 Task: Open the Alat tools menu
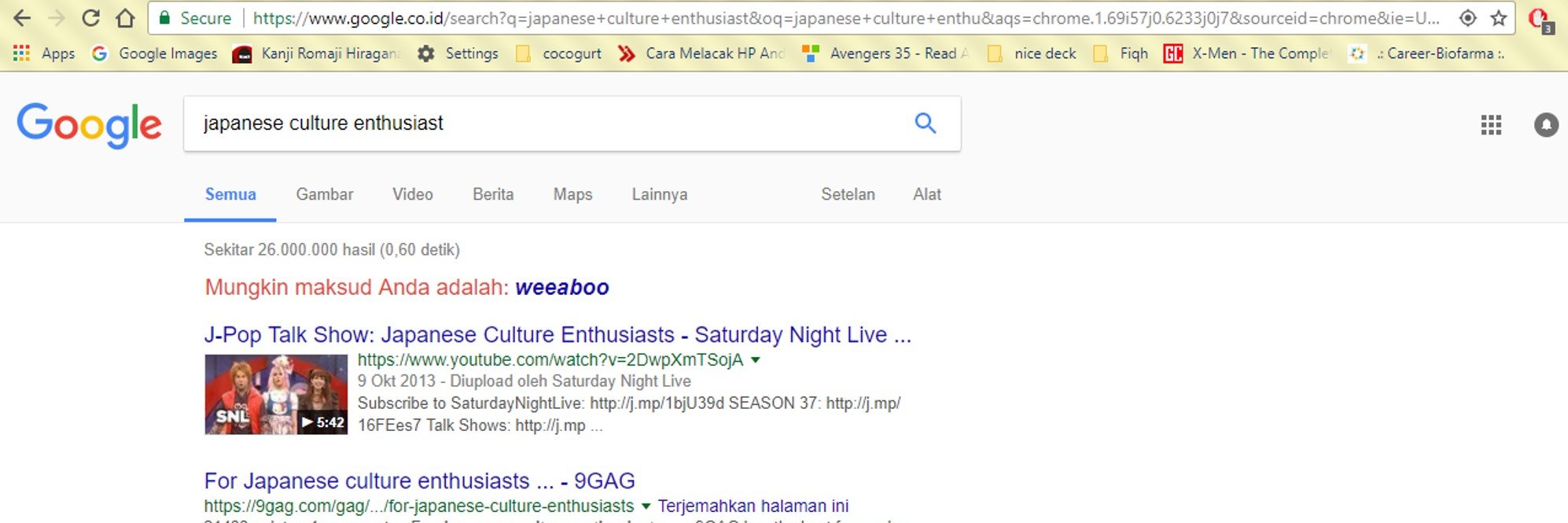pos(927,194)
